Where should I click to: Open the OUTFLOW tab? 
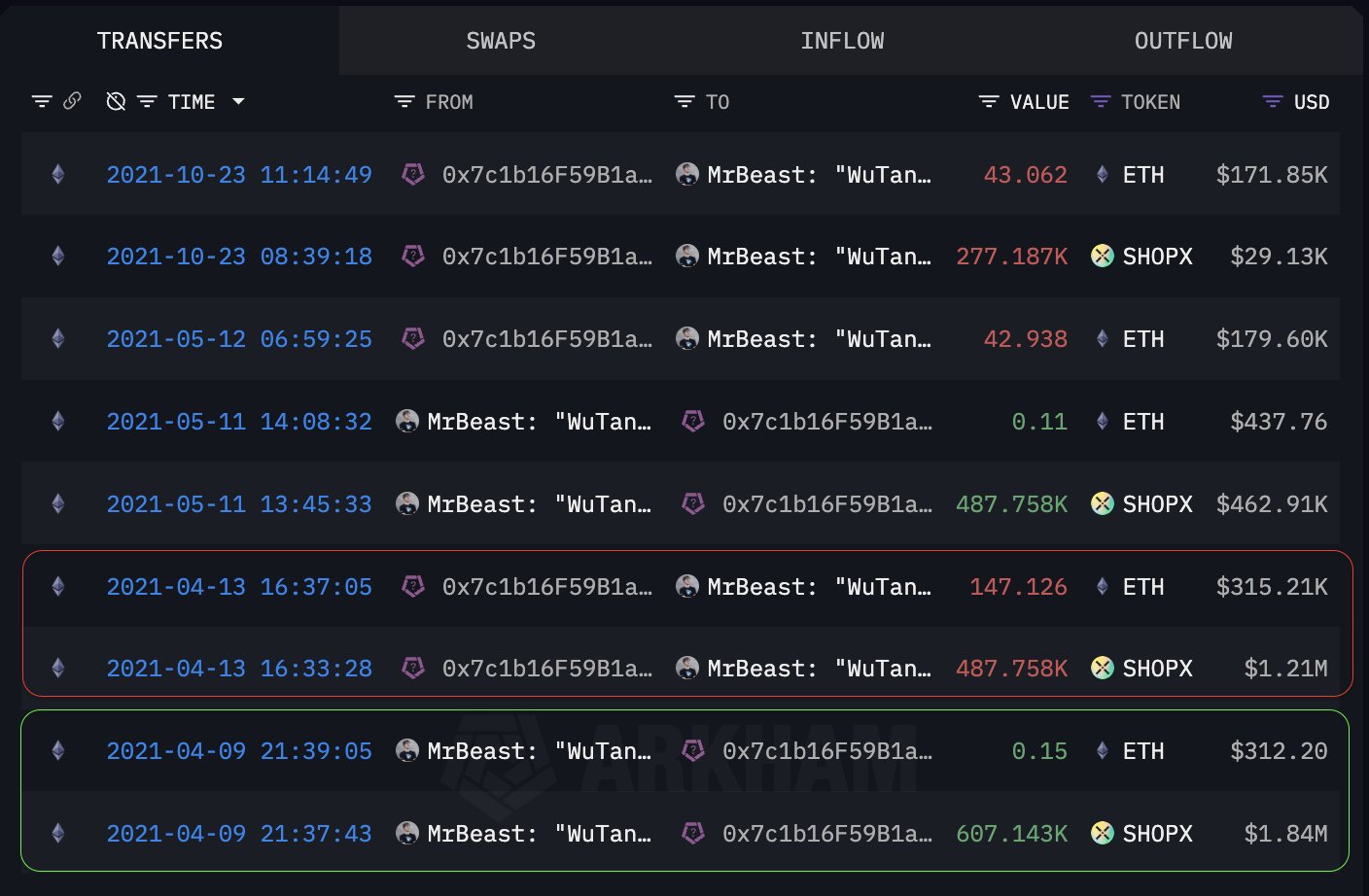pyautogui.click(x=1183, y=41)
